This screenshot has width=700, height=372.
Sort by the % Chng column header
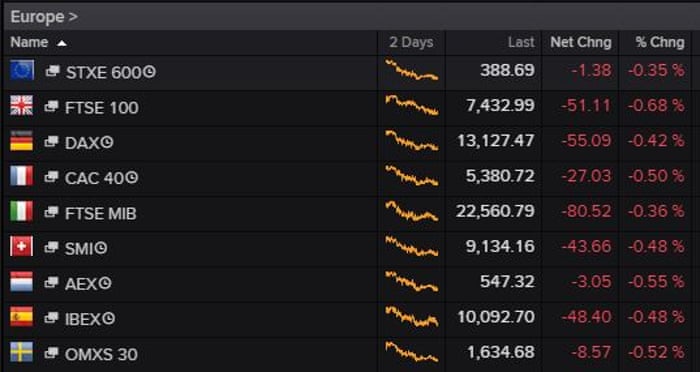click(660, 42)
